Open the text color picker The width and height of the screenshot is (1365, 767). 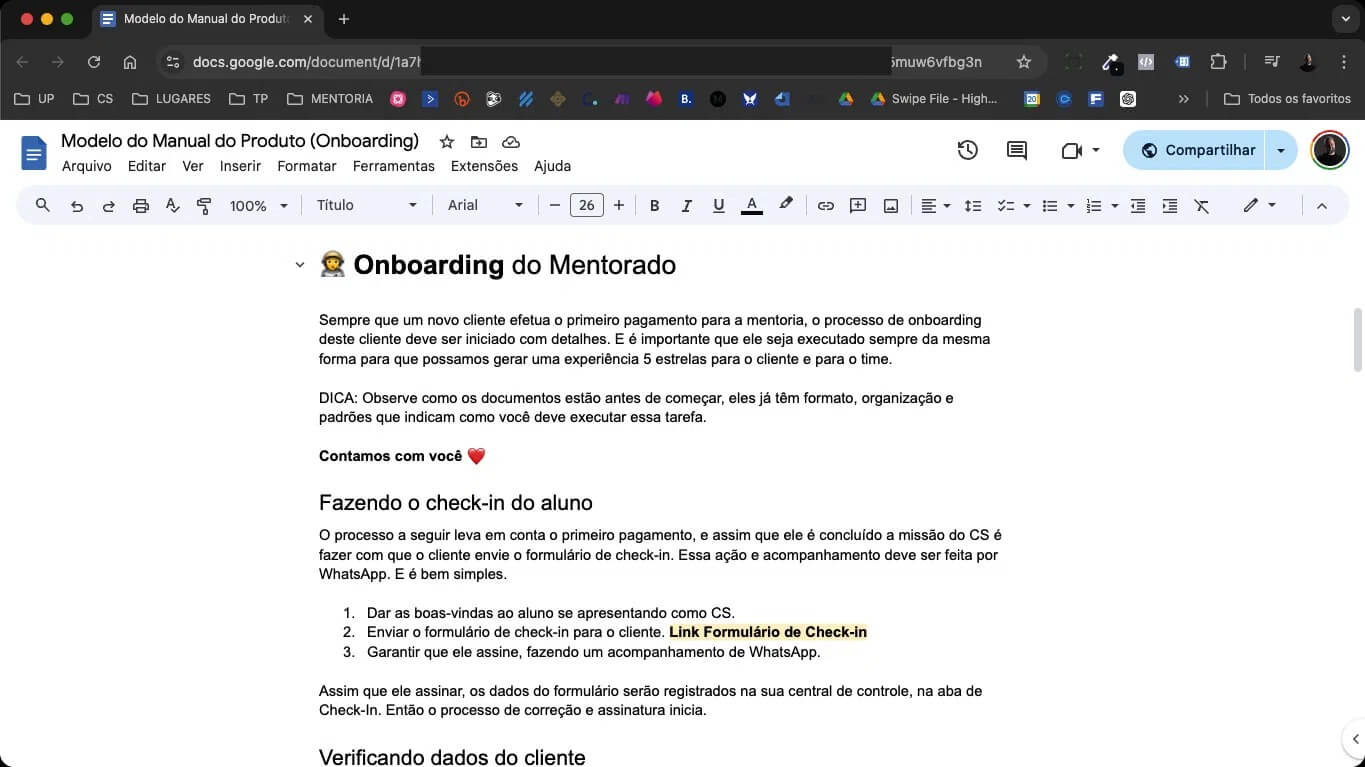pos(752,205)
